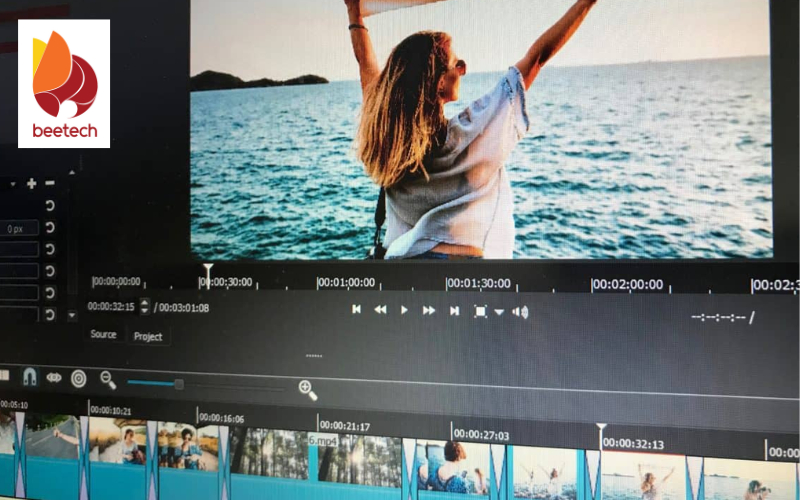800x500 pixels.
Task: Open the volume control speaker icon
Action: pos(520,312)
